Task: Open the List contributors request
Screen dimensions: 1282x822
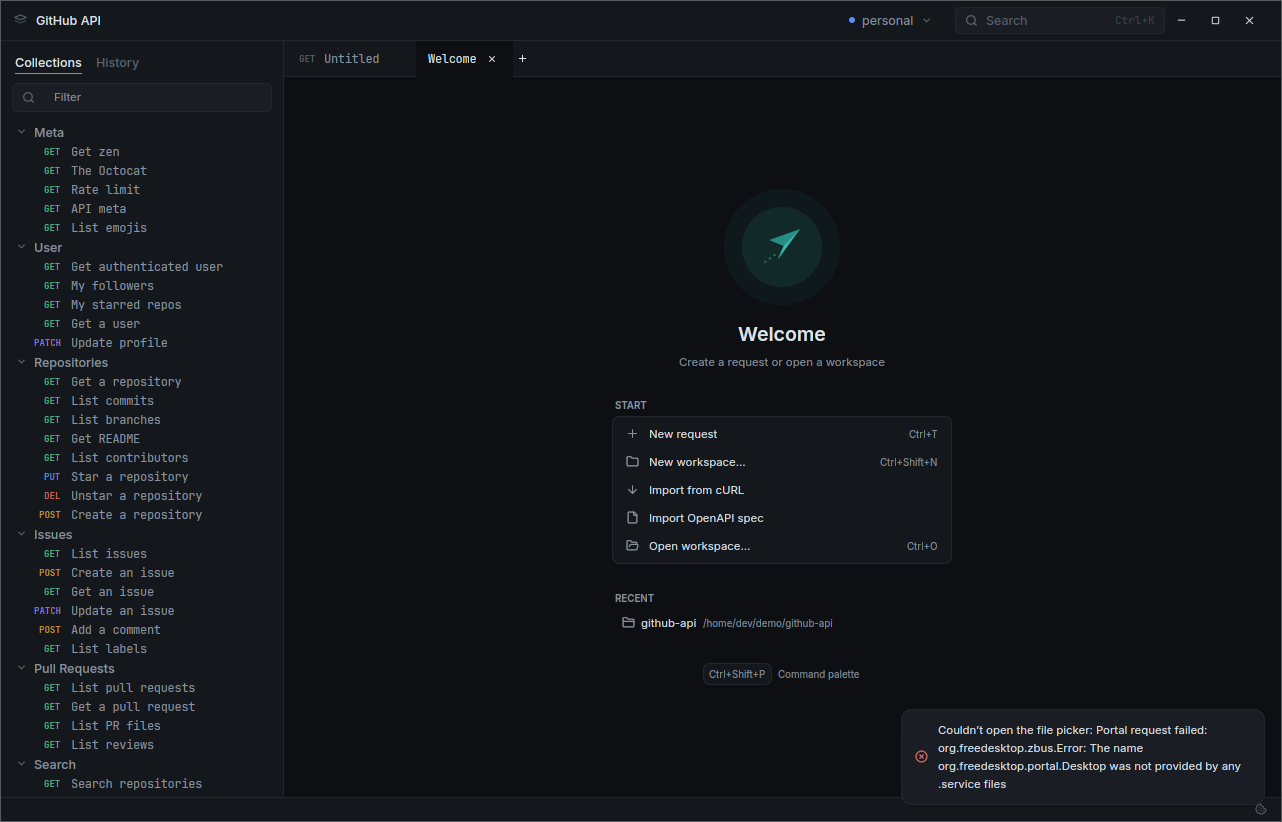Action: click(142, 458)
